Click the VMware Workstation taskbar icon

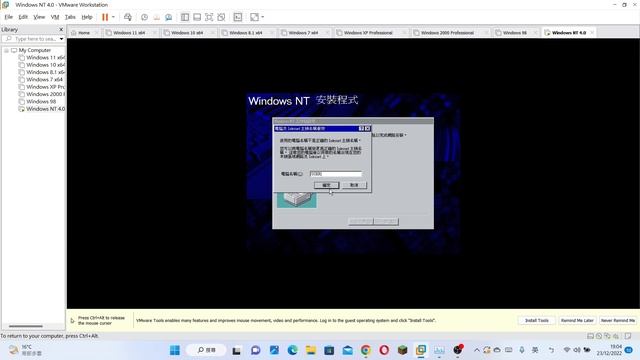click(x=421, y=350)
